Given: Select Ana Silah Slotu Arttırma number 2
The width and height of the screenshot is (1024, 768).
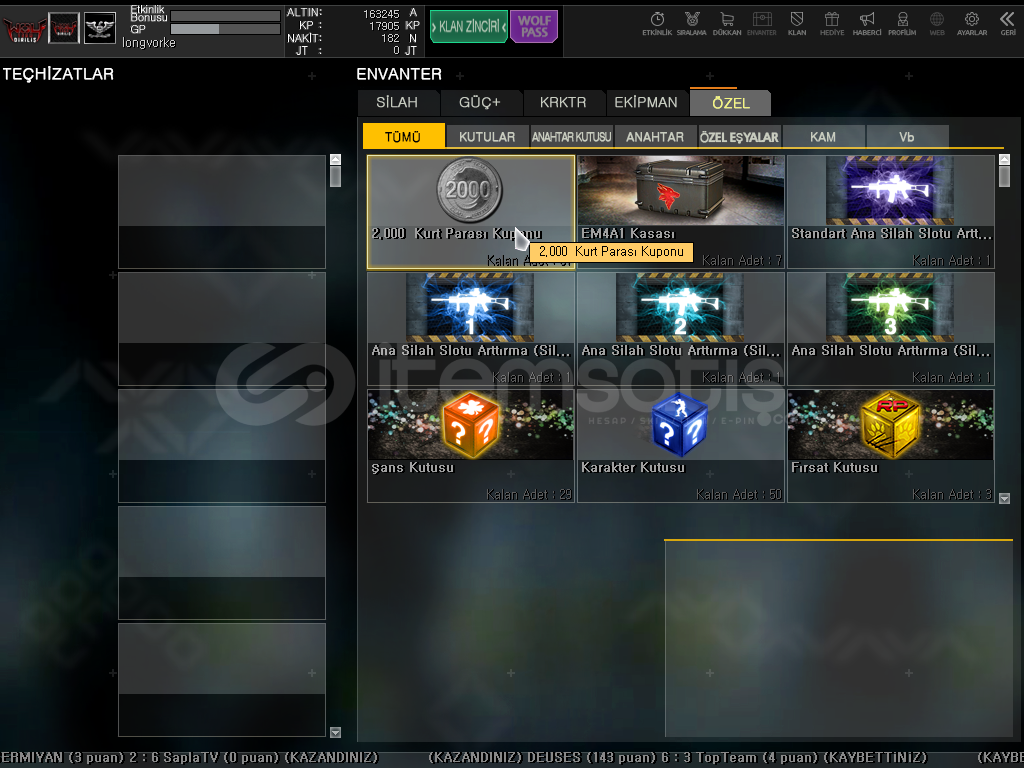Looking at the screenshot, I should pos(680,328).
